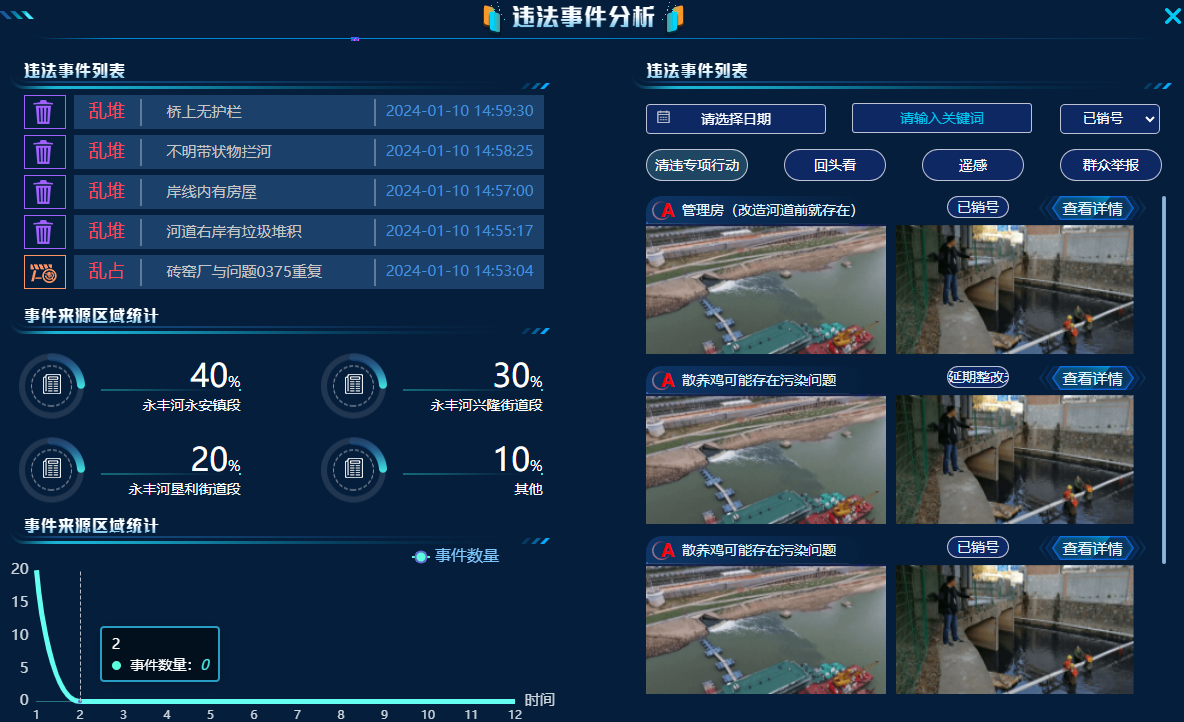1184x722 pixels.
Task: Click trash icon beside 不明带状物拦河 event
Action: [x=44, y=152]
